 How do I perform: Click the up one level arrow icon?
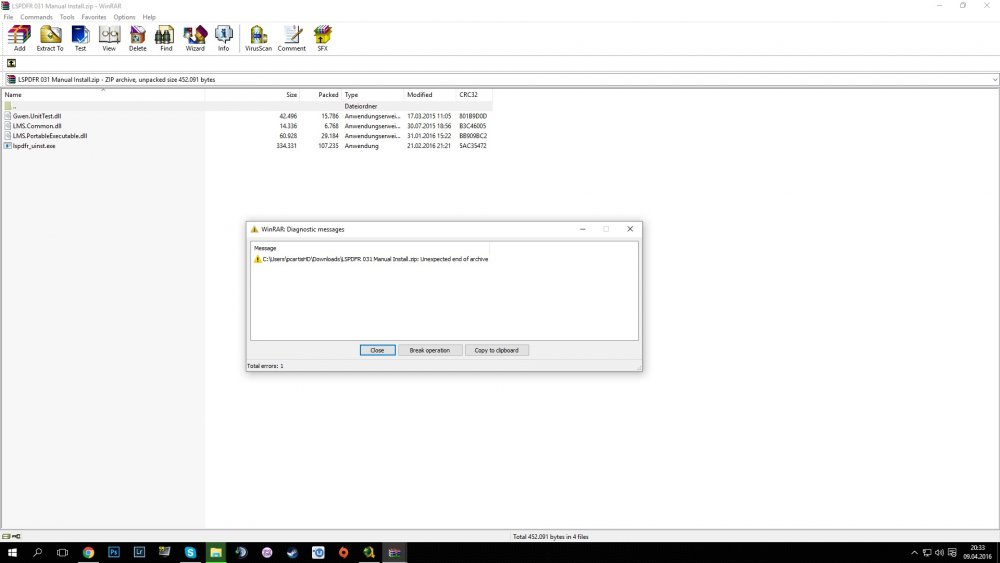pyautogui.click(x=11, y=63)
